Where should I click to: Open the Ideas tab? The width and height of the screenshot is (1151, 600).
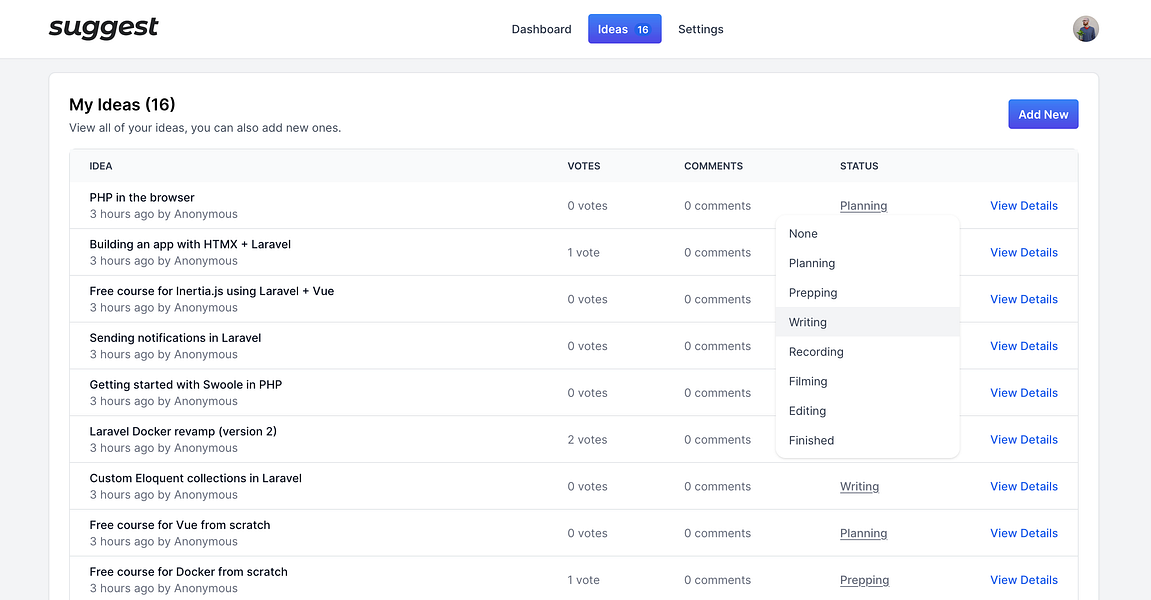[x=613, y=29]
